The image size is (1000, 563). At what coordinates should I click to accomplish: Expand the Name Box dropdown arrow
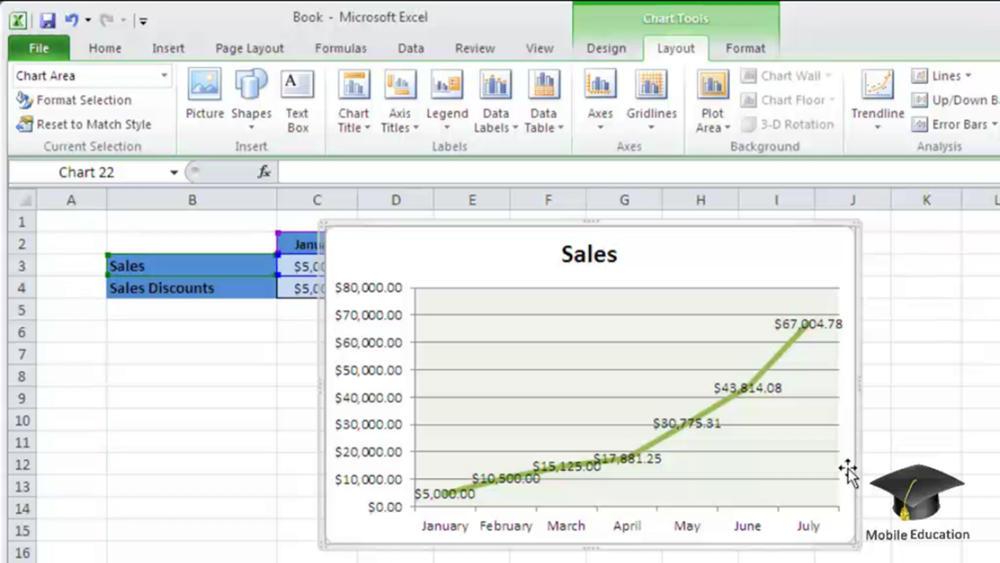click(x=173, y=172)
